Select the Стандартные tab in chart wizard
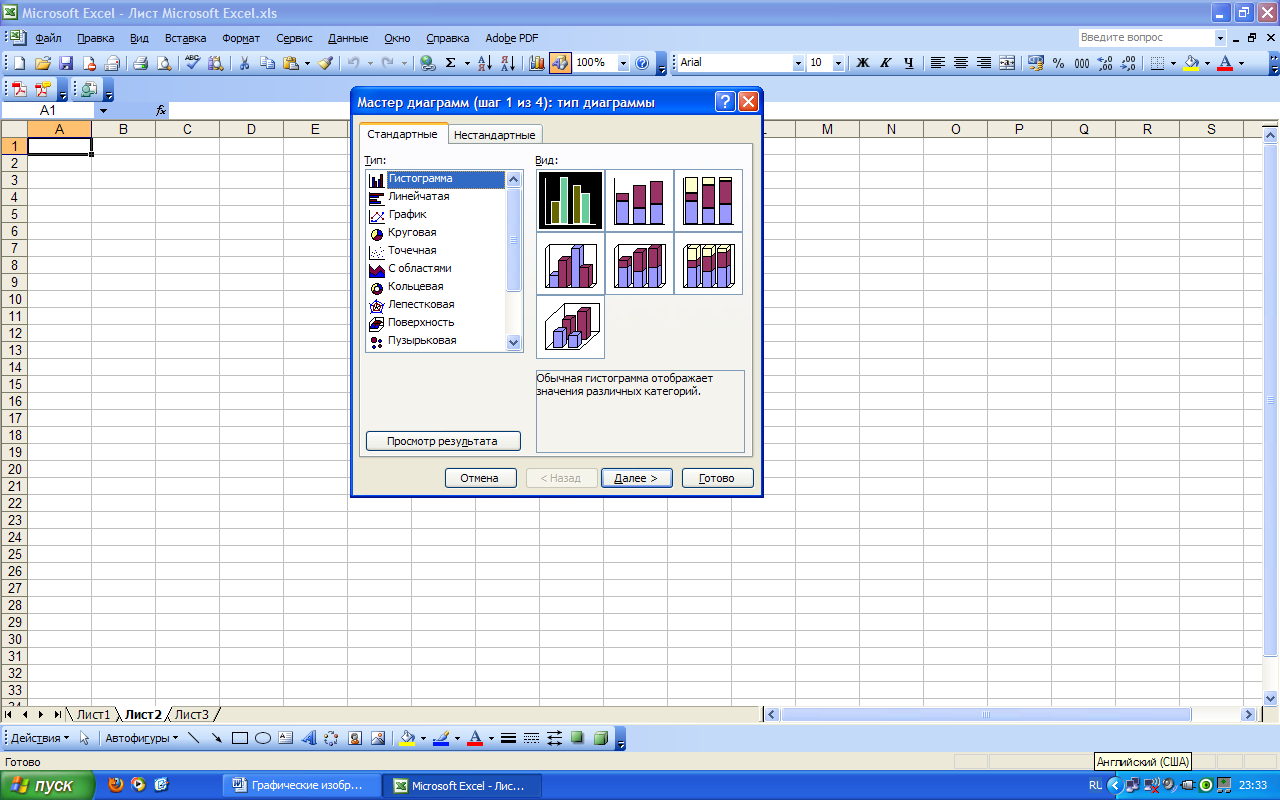This screenshot has height=800, width=1280. click(x=402, y=134)
